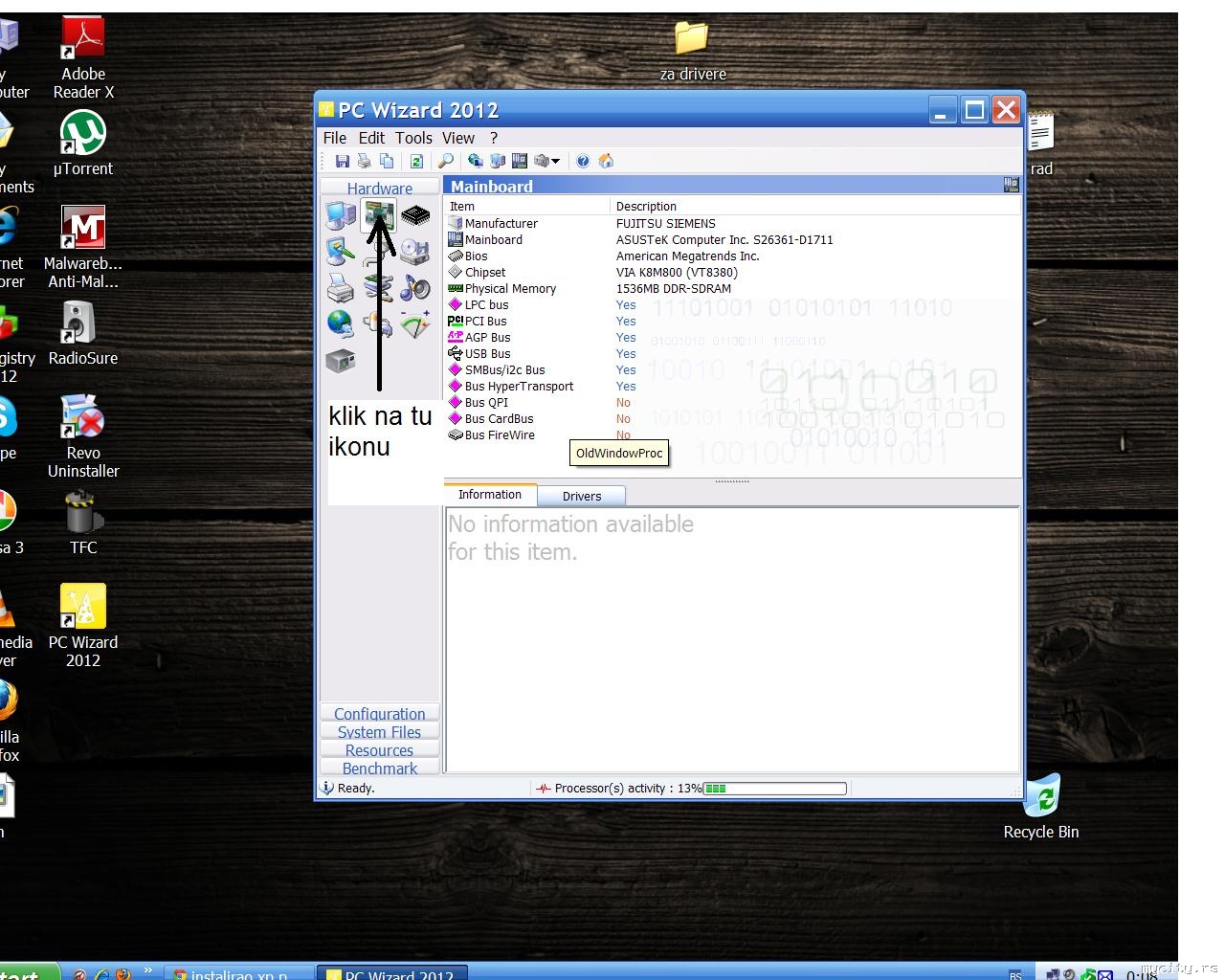Select the AGP Bus row
This screenshot has width=1225, height=980.
[x=733, y=338]
